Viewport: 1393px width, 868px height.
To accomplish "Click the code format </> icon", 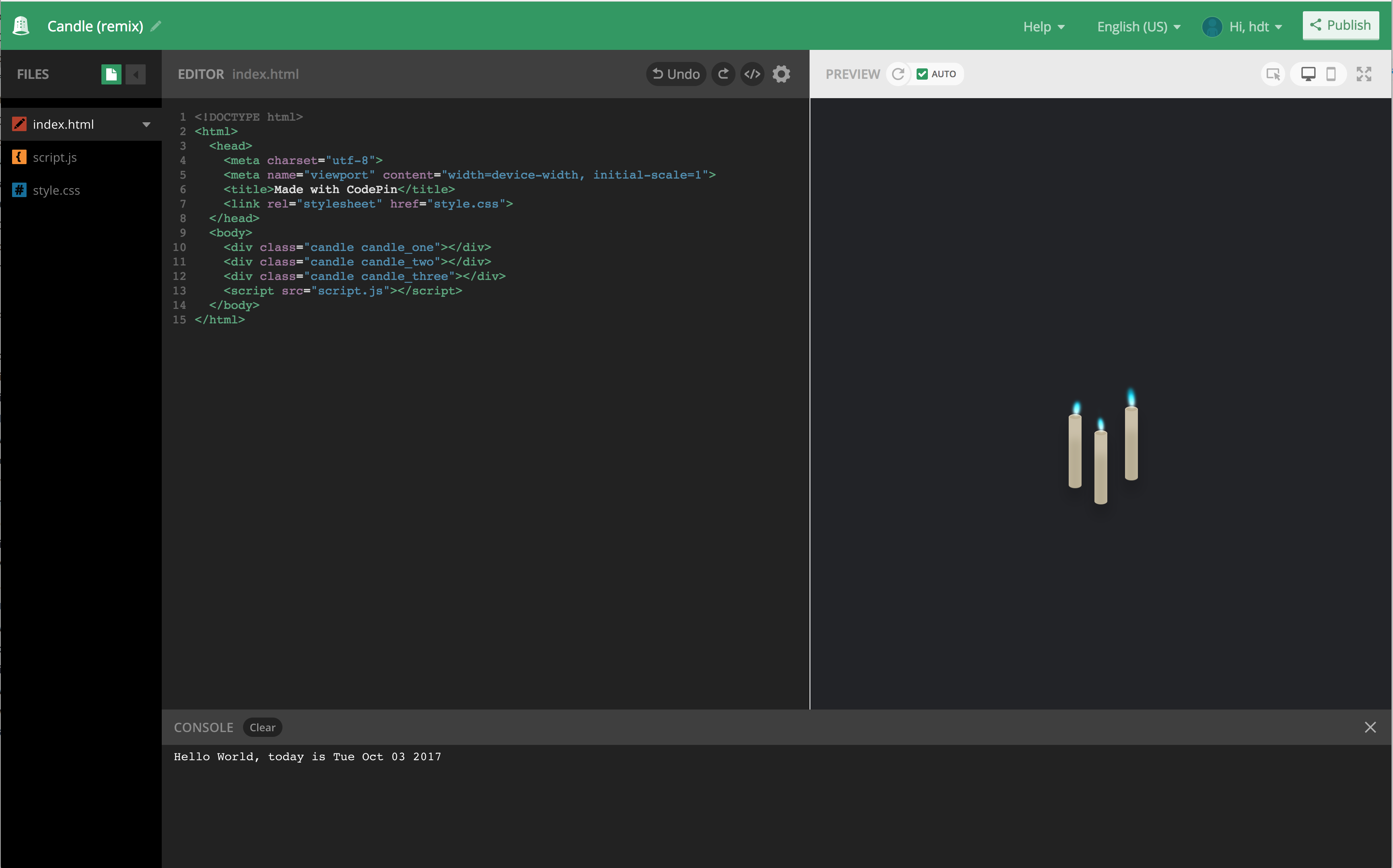I will (x=752, y=74).
